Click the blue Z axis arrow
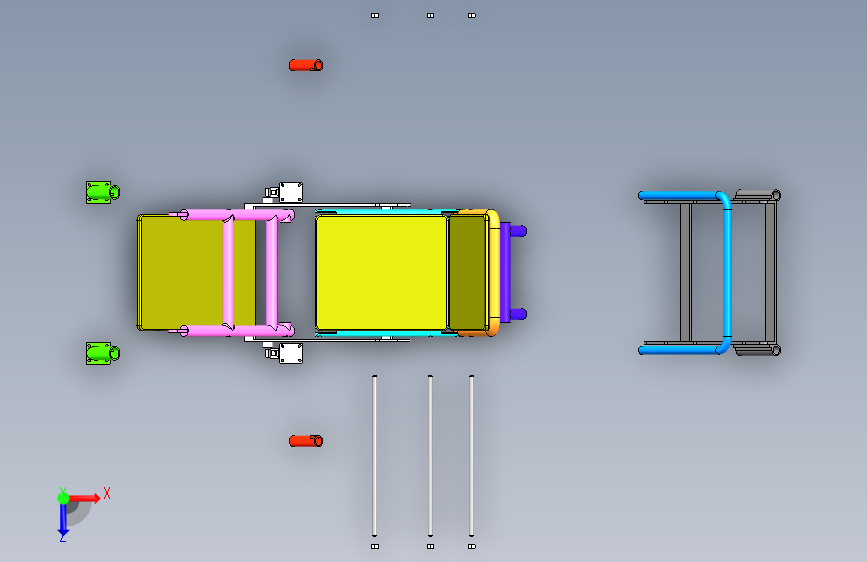Image resolution: width=867 pixels, height=562 pixels. click(63, 521)
